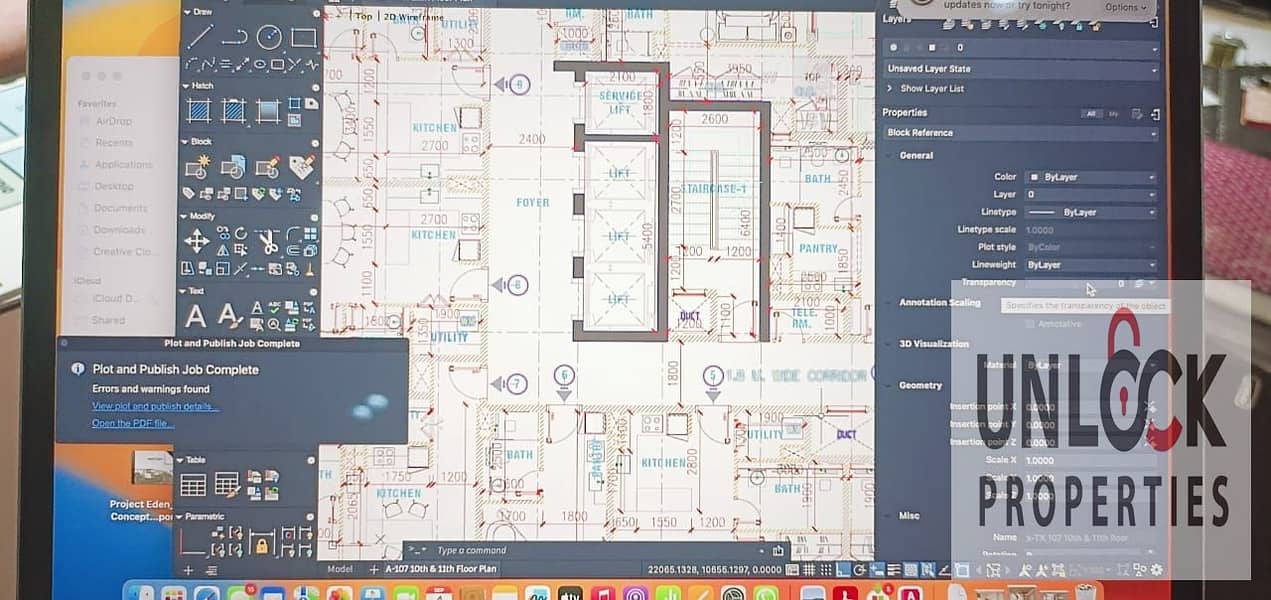Select the Rotate tool in Modify panel
The image size is (1271, 600).
click(240, 233)
